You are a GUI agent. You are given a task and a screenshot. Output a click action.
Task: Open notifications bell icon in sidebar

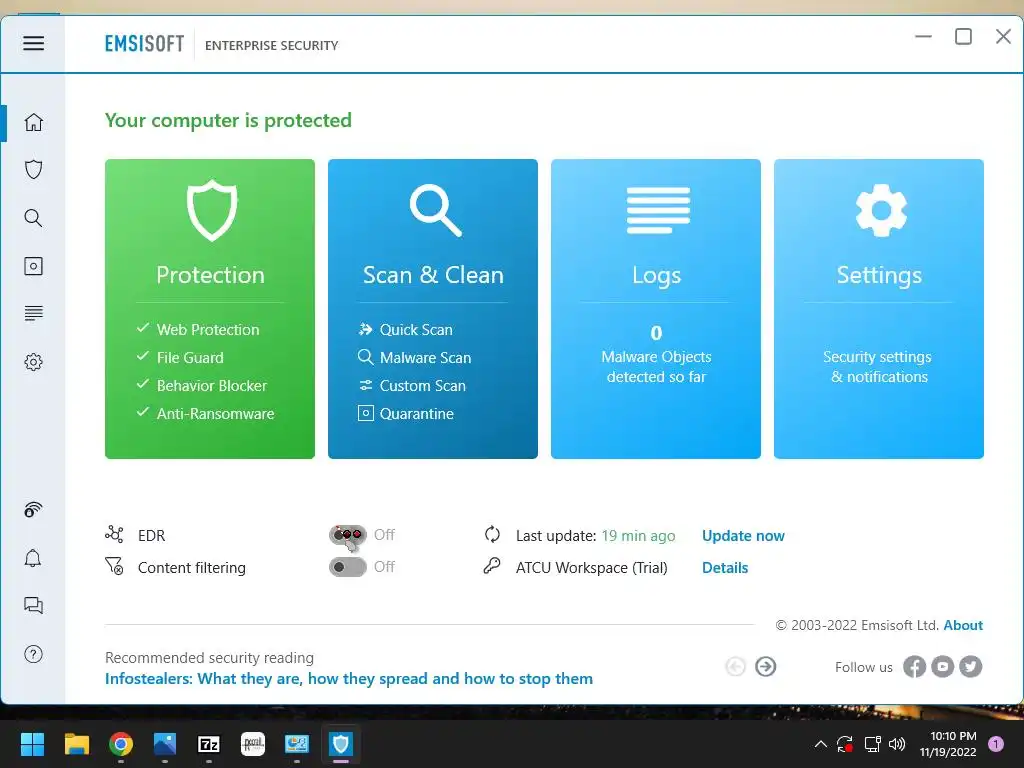point(33,558)
